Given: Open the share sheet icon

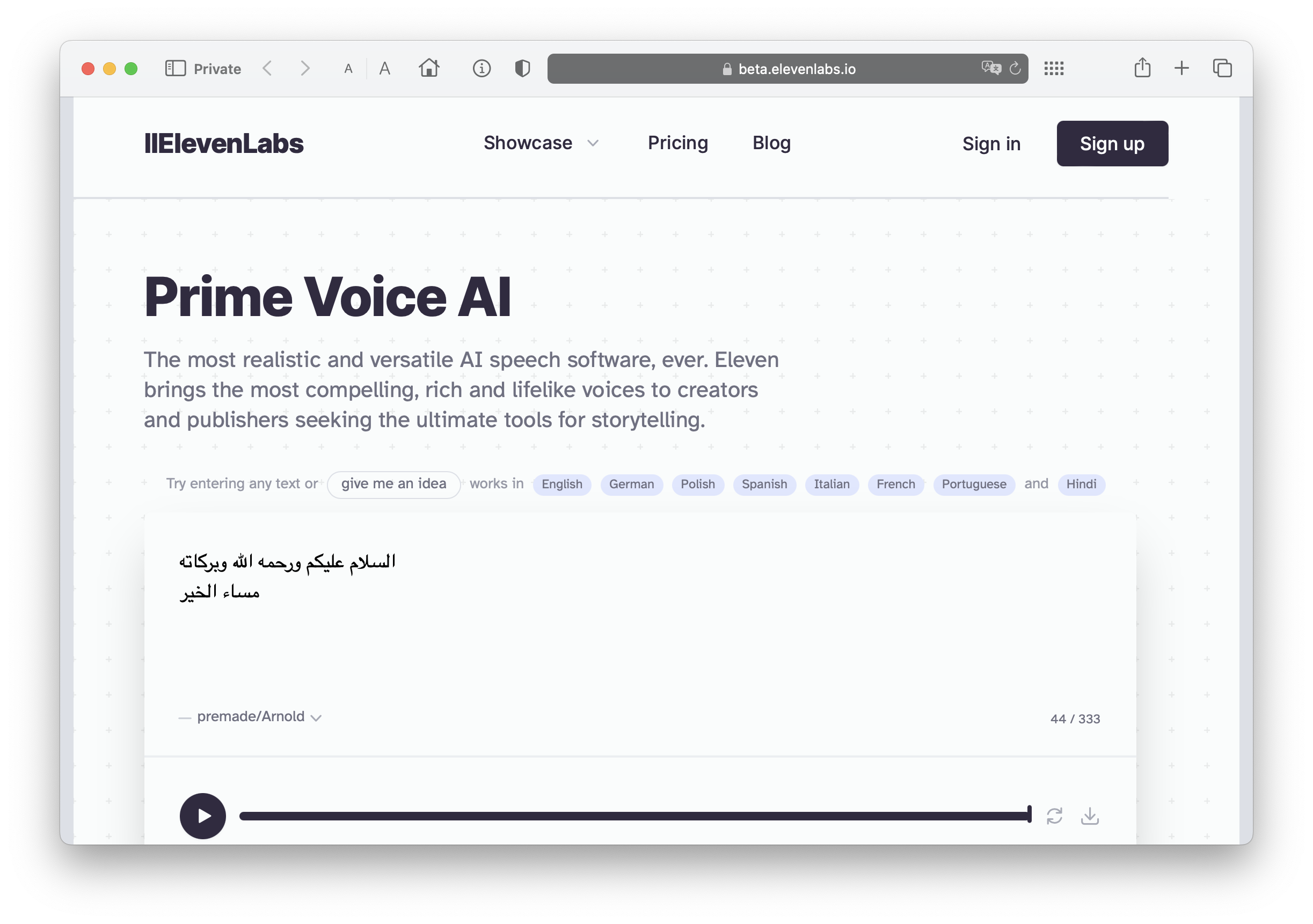Looking at the screenshot, I should pos(1142,68).
